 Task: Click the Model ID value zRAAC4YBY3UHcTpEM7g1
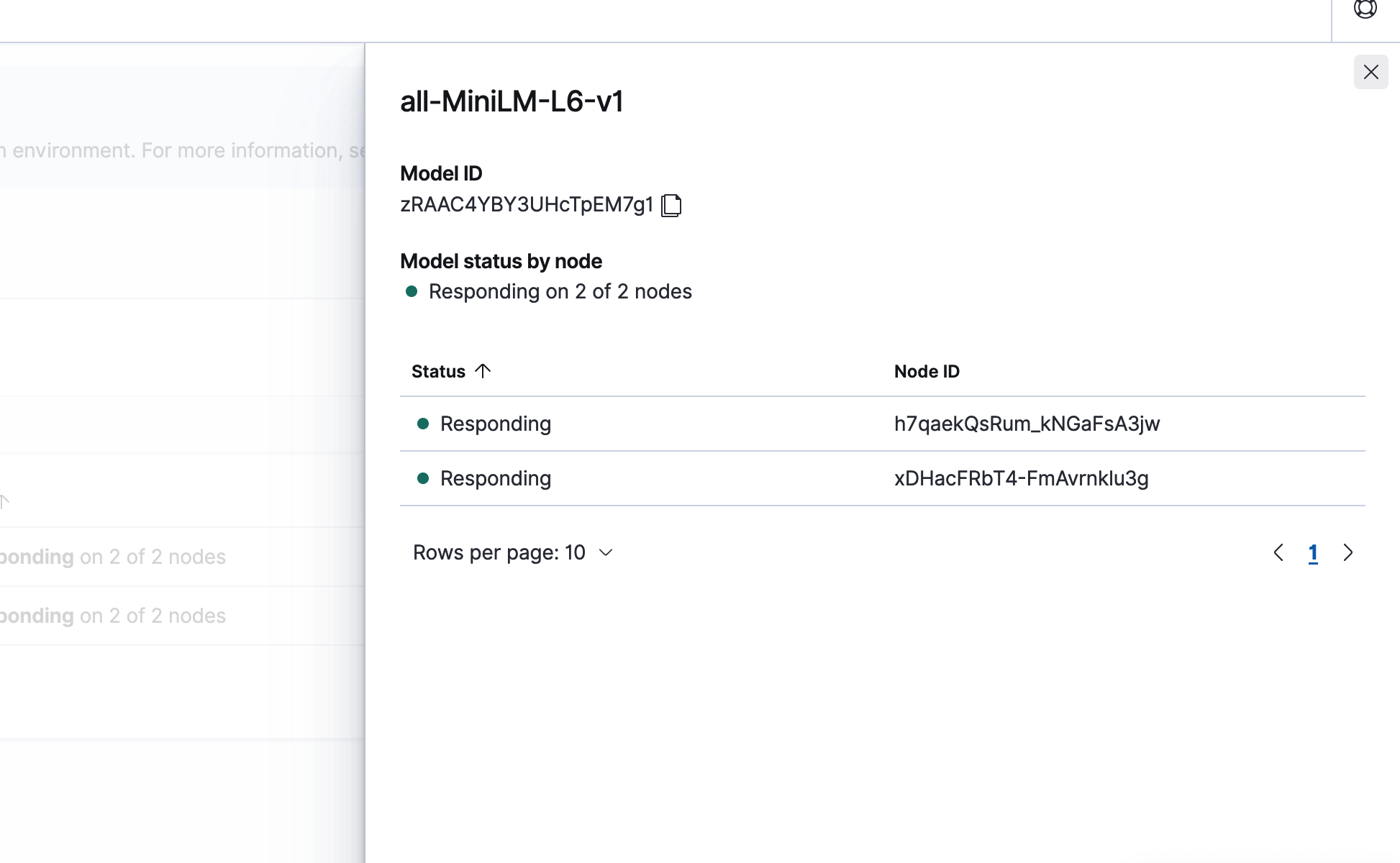click(526, 205)
